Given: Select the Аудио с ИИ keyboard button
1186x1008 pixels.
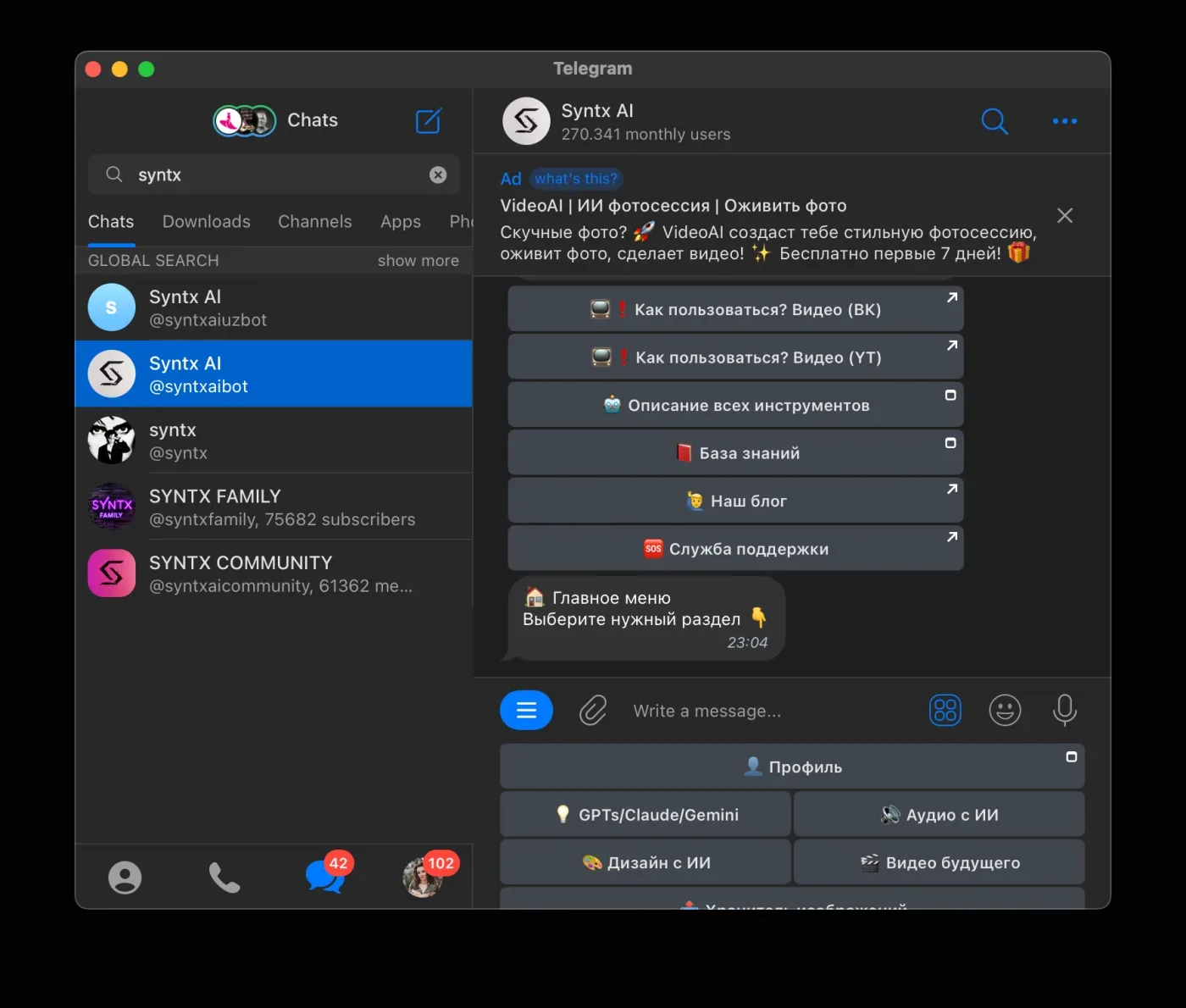Looking at the screenshot, I should click(x=939, y=815).
